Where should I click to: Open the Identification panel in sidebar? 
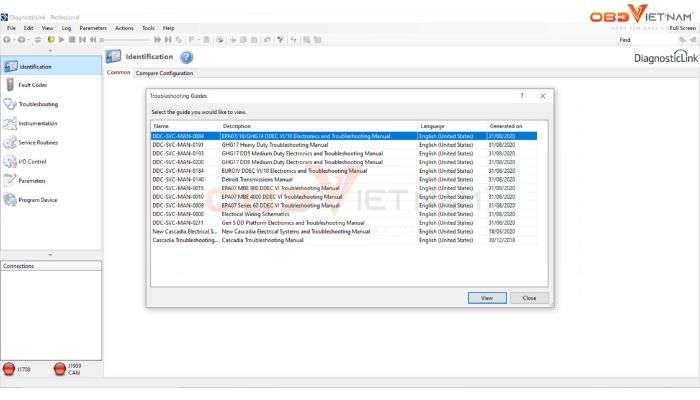(51, 66)
